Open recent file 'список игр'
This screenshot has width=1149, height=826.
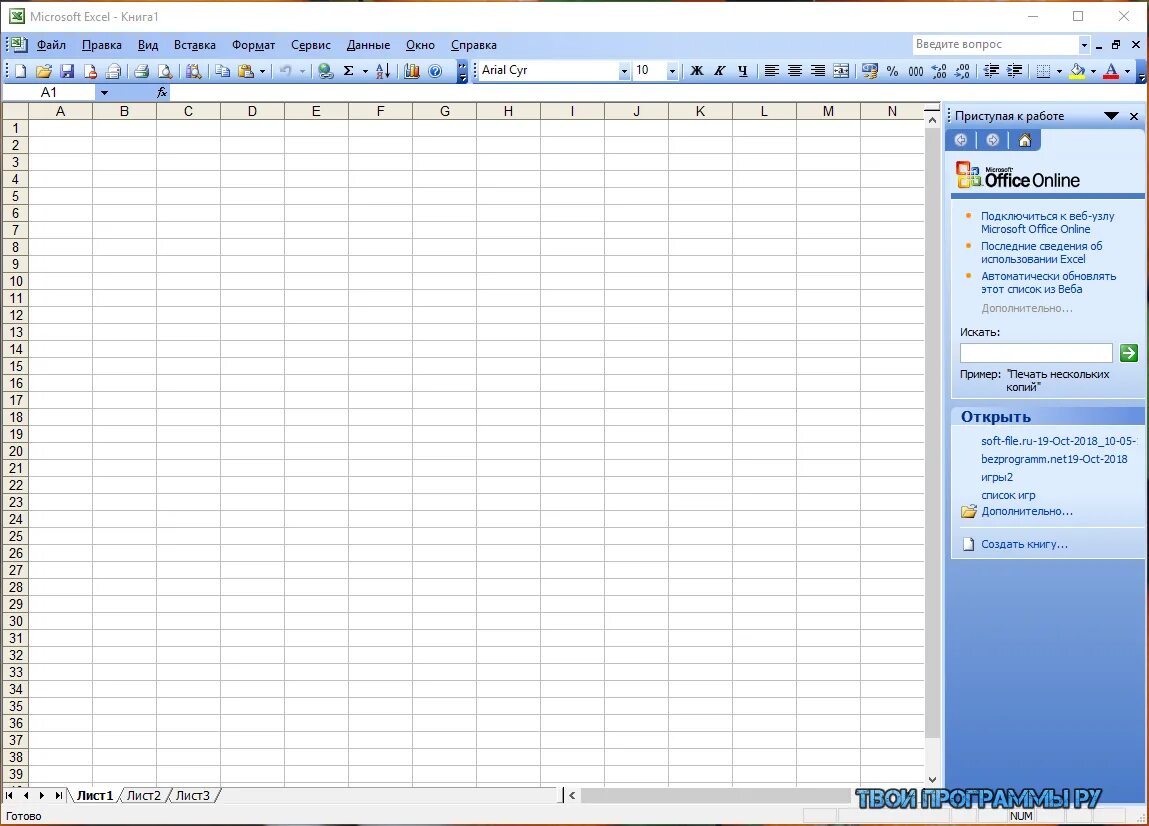coord(1008,495)
